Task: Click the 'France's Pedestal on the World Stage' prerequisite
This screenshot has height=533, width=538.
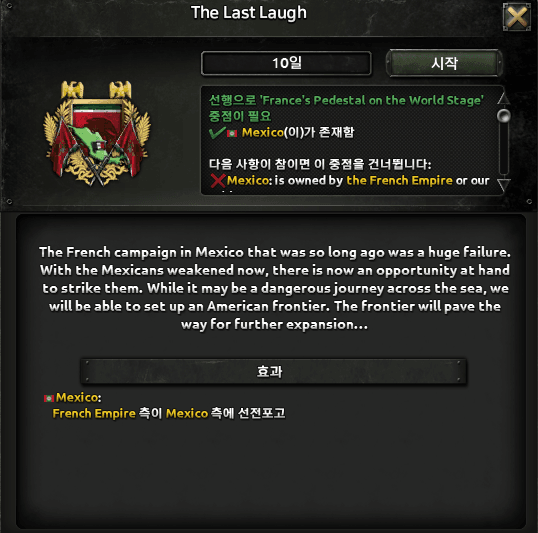Action: [372, 100]
